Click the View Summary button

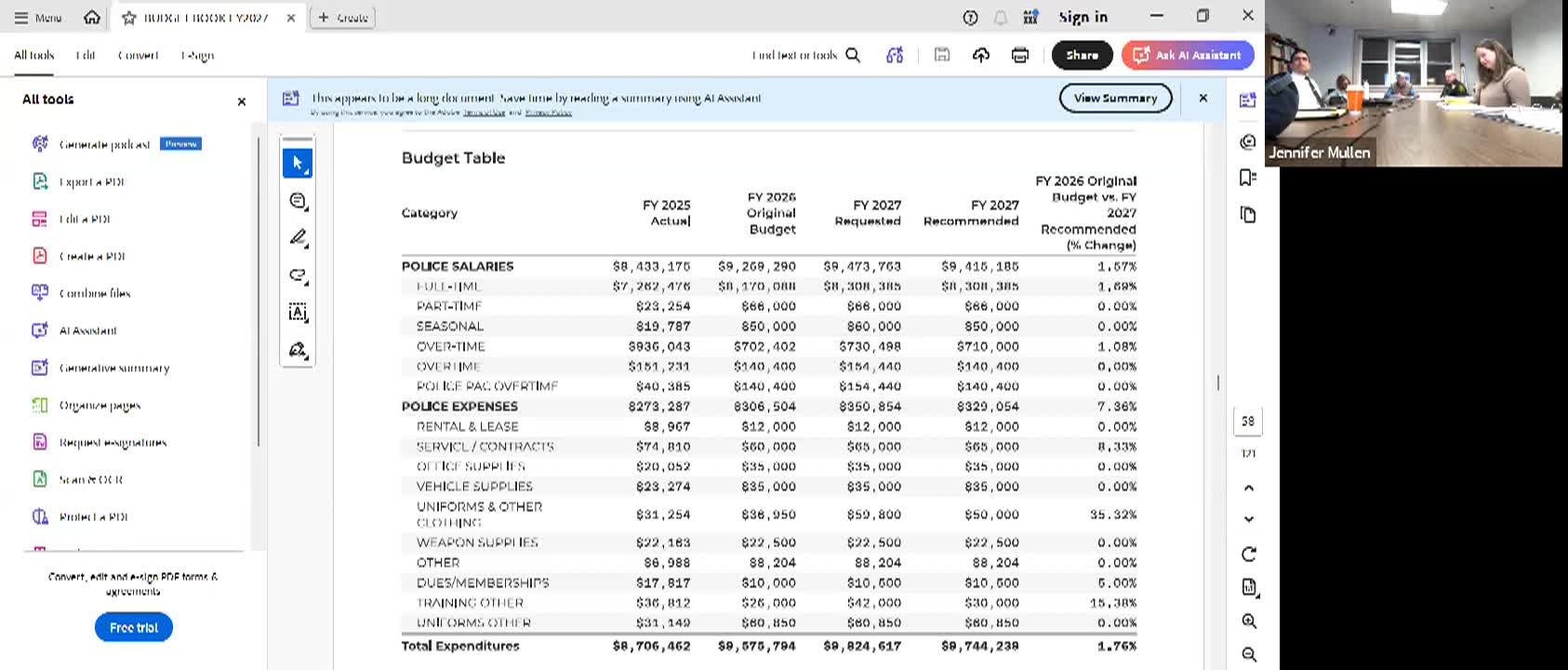click(1115, 98)
